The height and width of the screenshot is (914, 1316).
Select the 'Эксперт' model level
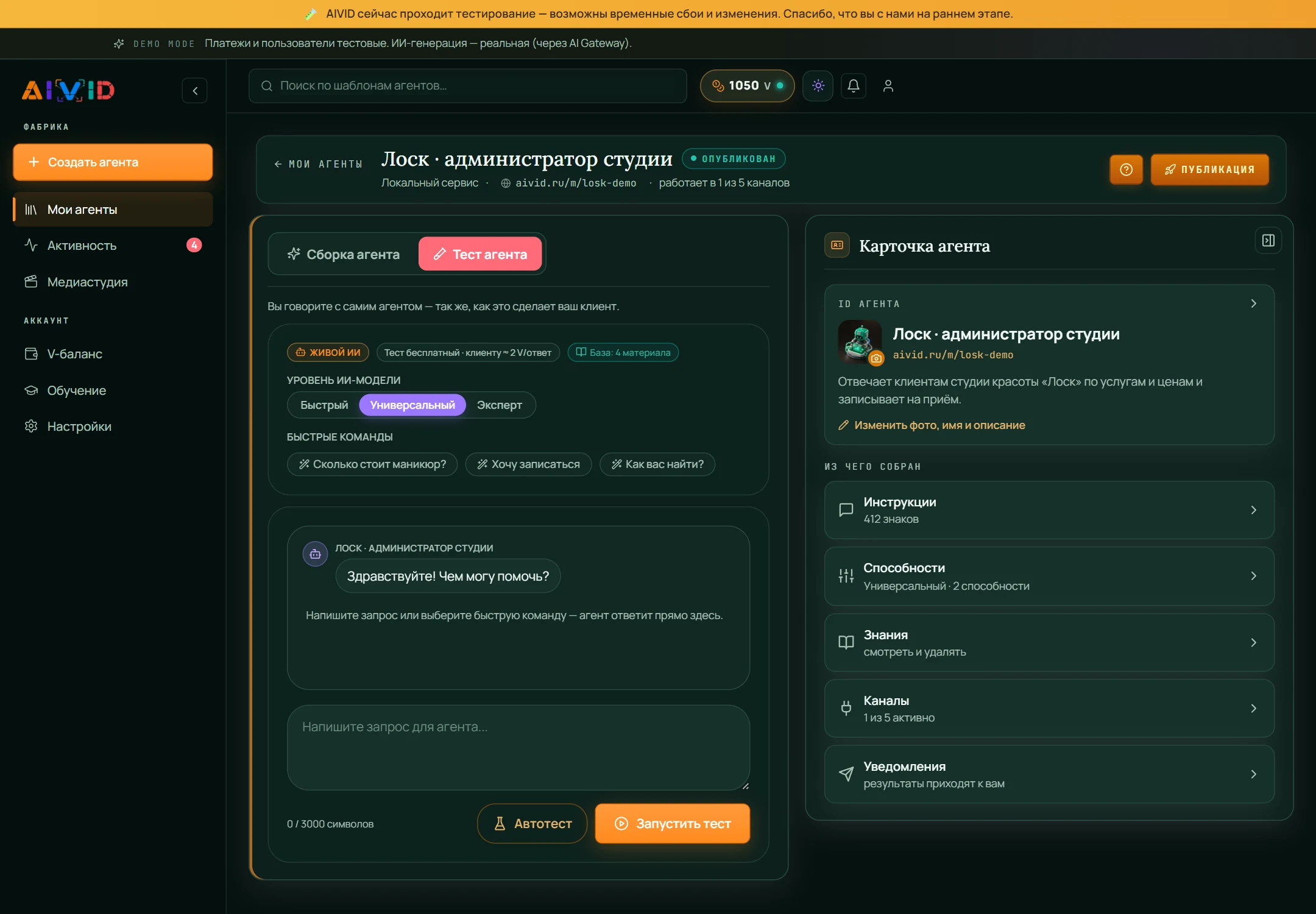tap(500, 405)
